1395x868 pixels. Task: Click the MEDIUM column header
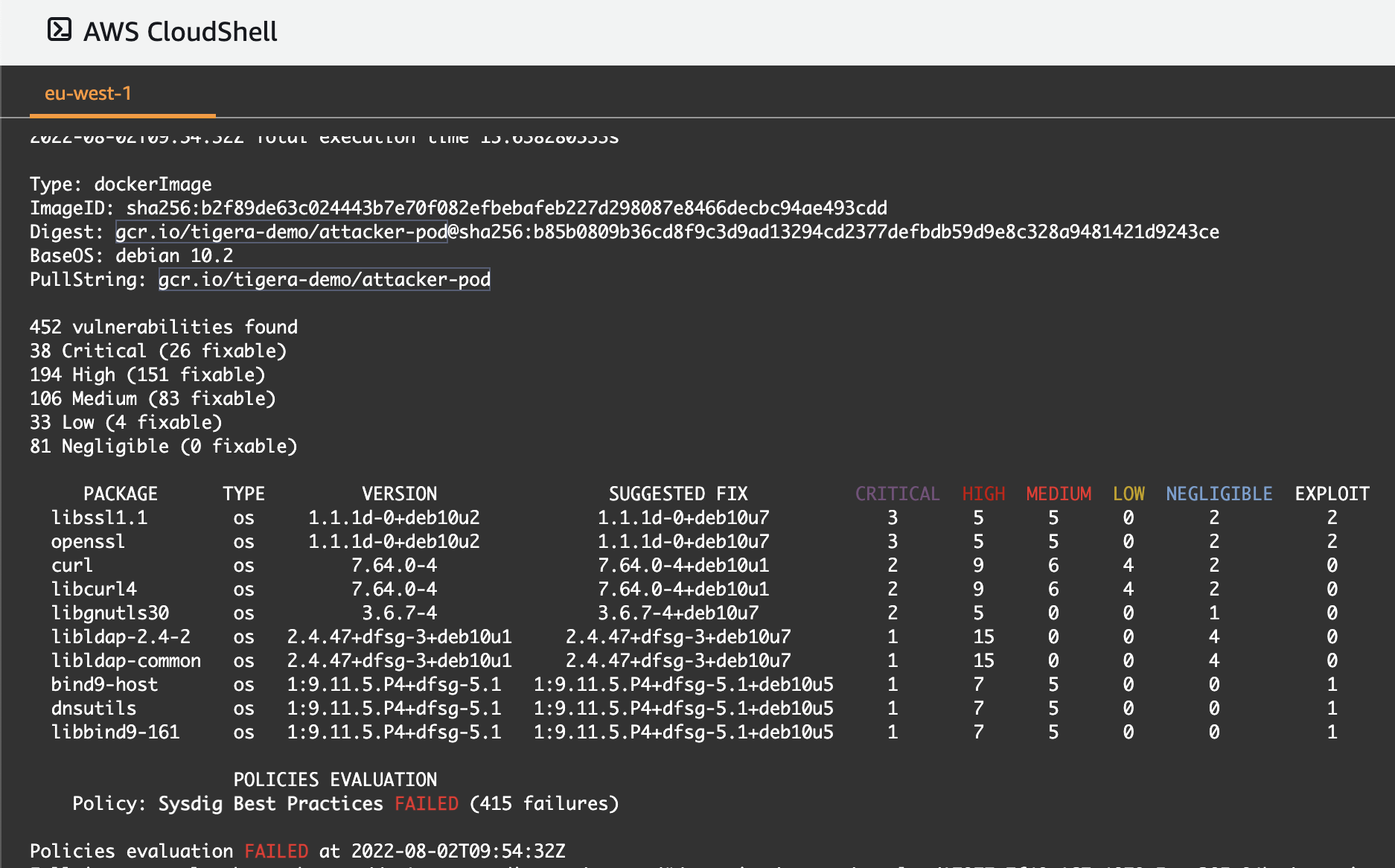(1059, 493)
